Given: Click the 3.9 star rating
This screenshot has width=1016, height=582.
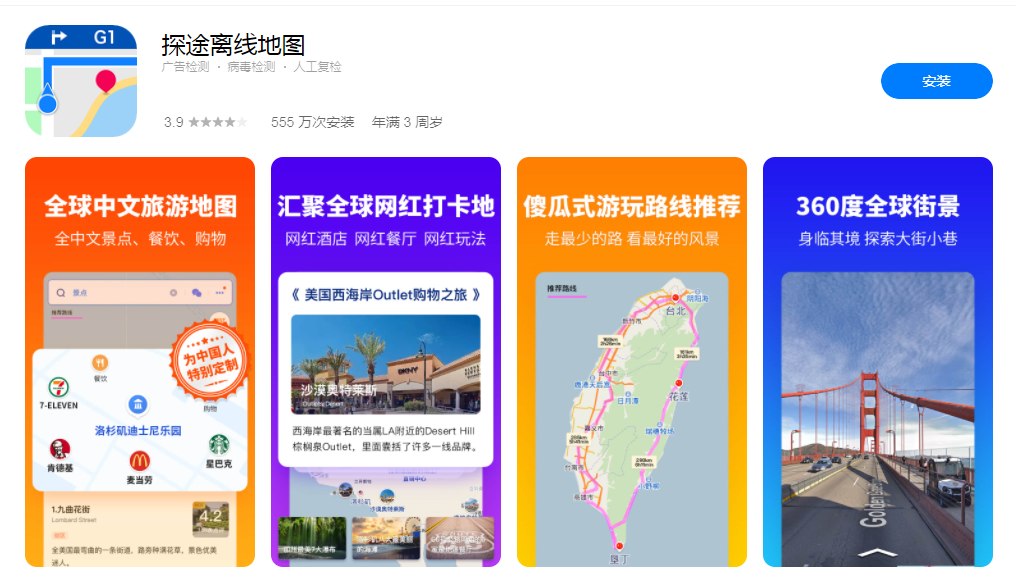Looking at the screenshot, I should (205, 122).
